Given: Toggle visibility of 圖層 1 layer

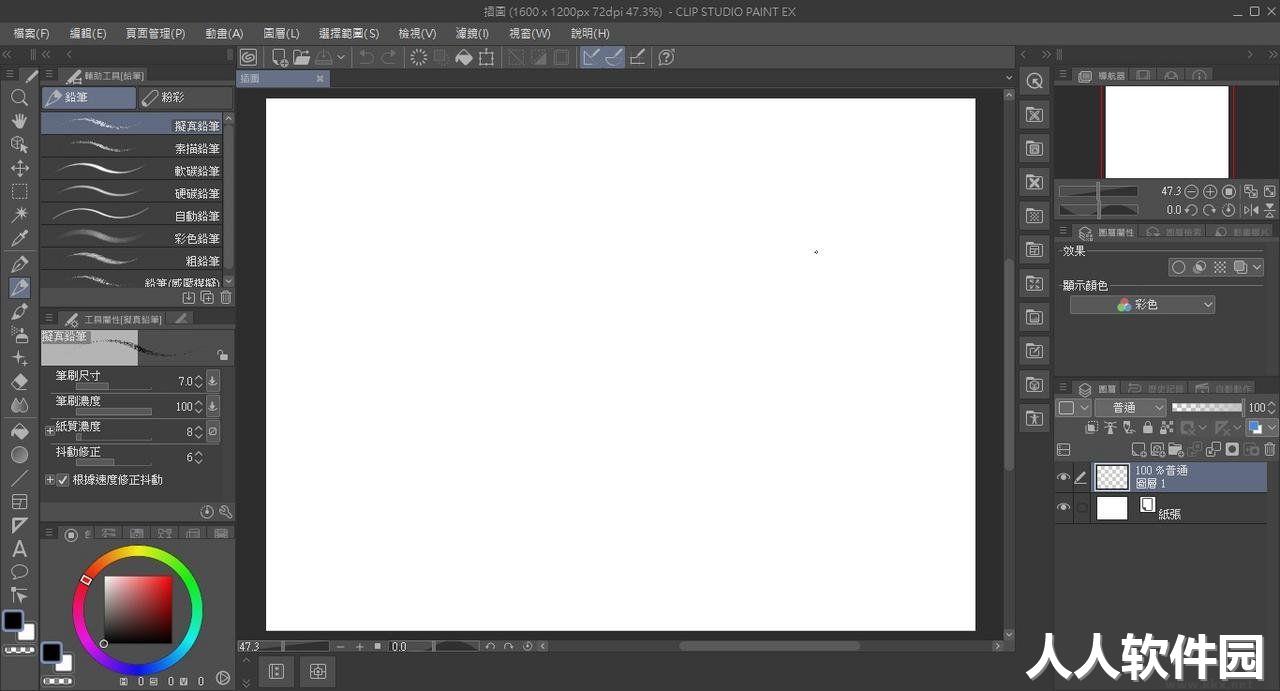Looking at the screenshot, I should pyautogui.click(x=1063, y=477).
